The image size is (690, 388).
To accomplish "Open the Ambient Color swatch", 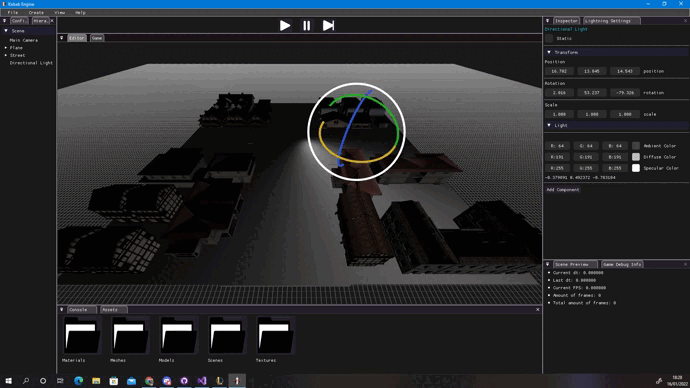I will coord(636,146).
